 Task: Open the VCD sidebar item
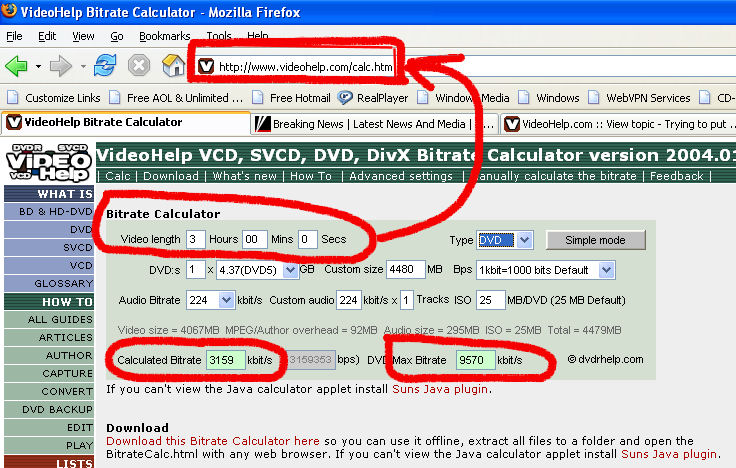pyautogui.click(x=49, y=266)
